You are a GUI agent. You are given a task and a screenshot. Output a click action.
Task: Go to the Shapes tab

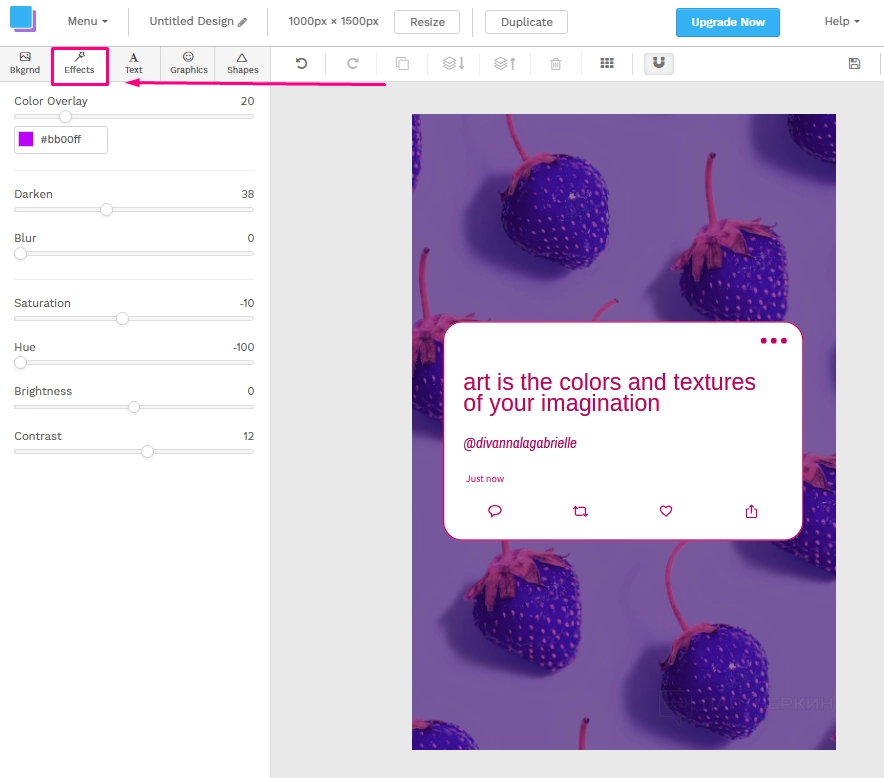[x=242, y=64]
